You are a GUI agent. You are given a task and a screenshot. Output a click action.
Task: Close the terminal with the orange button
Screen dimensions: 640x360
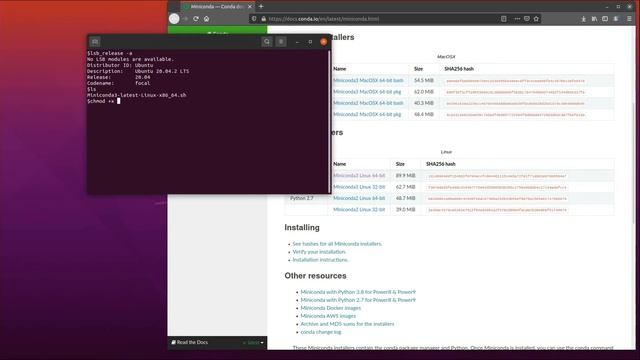pos(324,42)
